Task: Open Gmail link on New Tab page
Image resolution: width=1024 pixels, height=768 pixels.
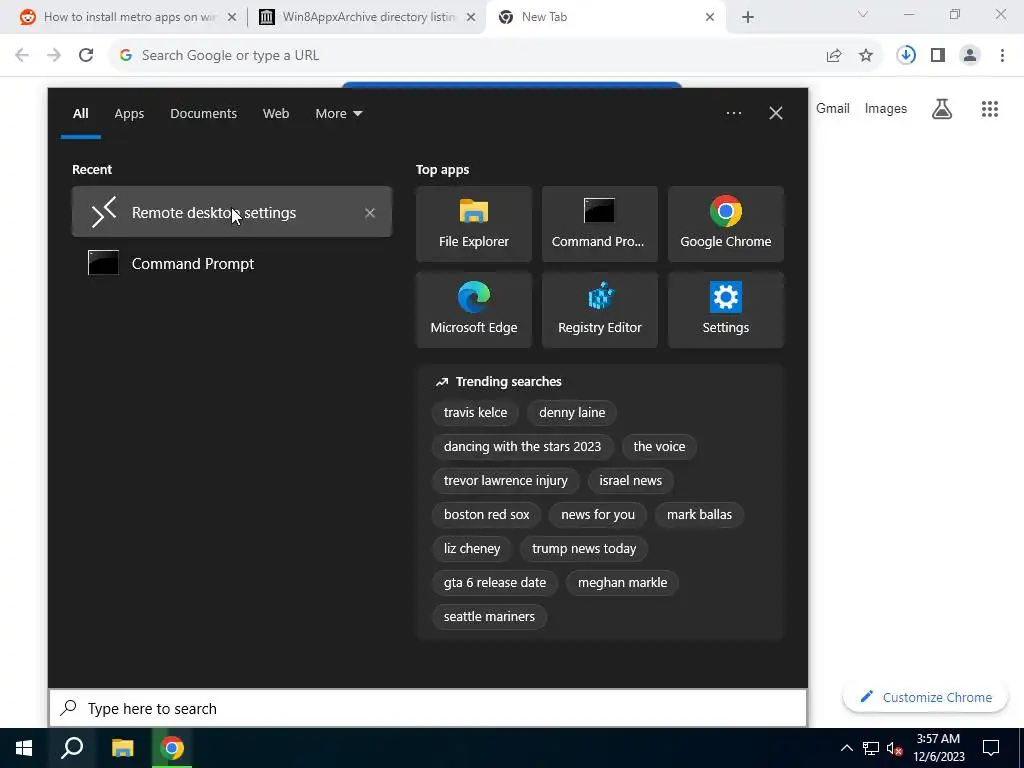Action: pyautogui.click(x=833, y=108)
